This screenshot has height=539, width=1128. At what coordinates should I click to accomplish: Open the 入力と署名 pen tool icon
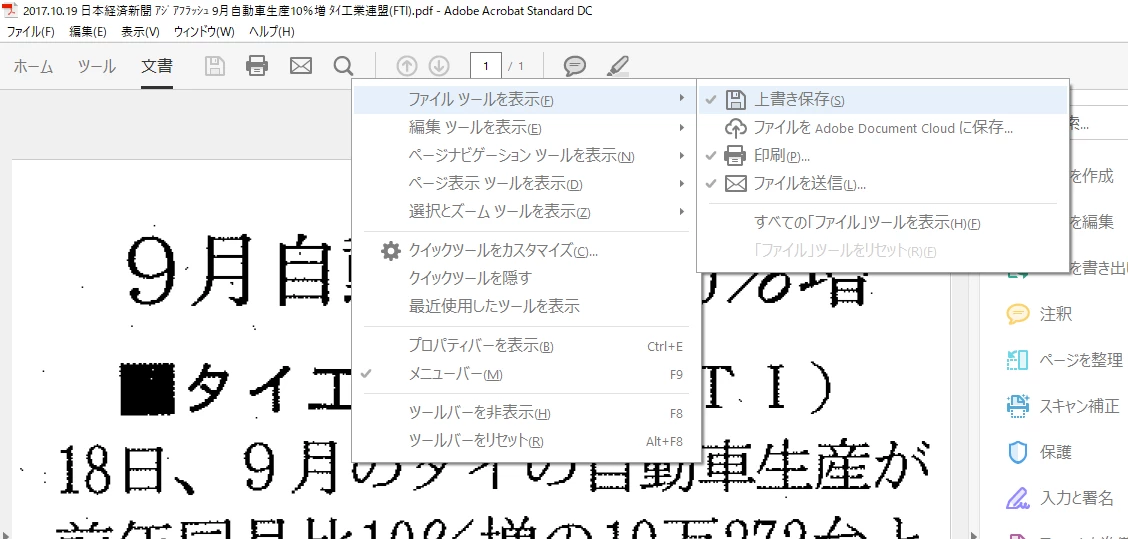pyautogui.click(x=1018, y=497)
